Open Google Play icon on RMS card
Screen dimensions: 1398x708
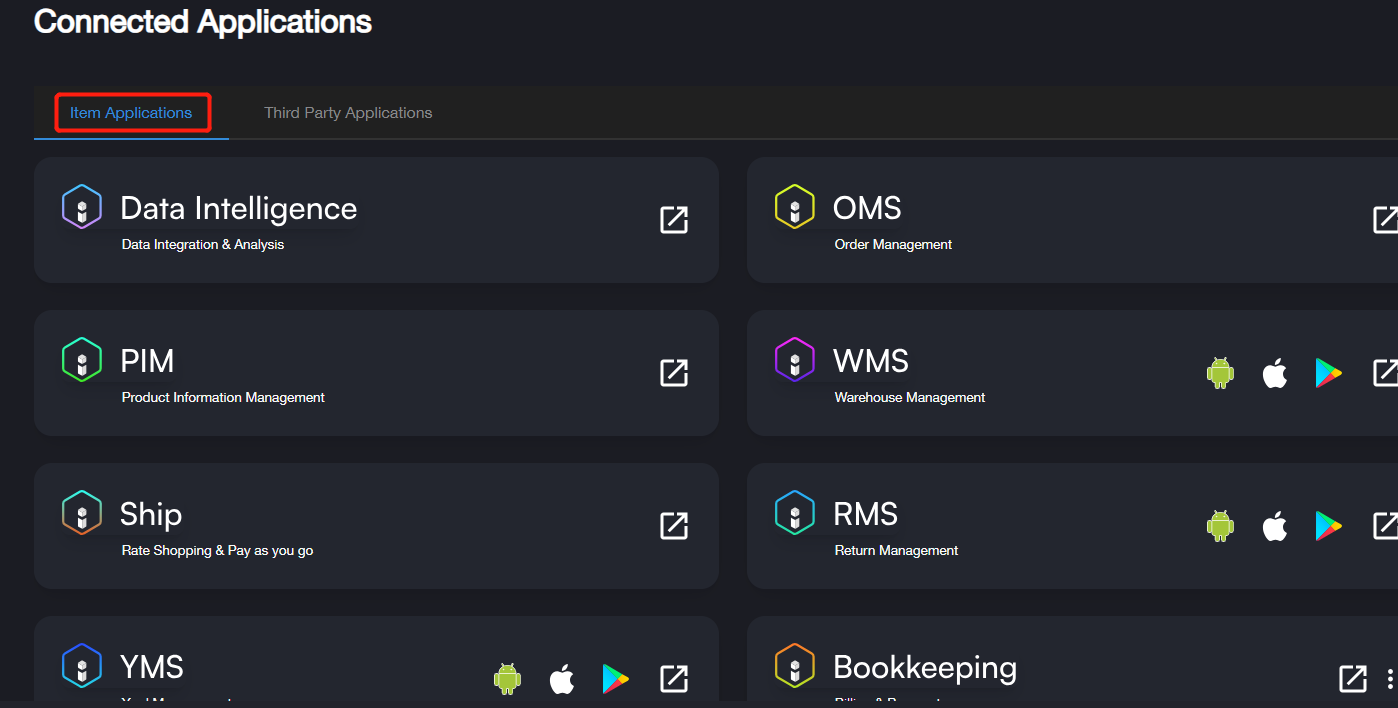click(x=1328, y=526)
